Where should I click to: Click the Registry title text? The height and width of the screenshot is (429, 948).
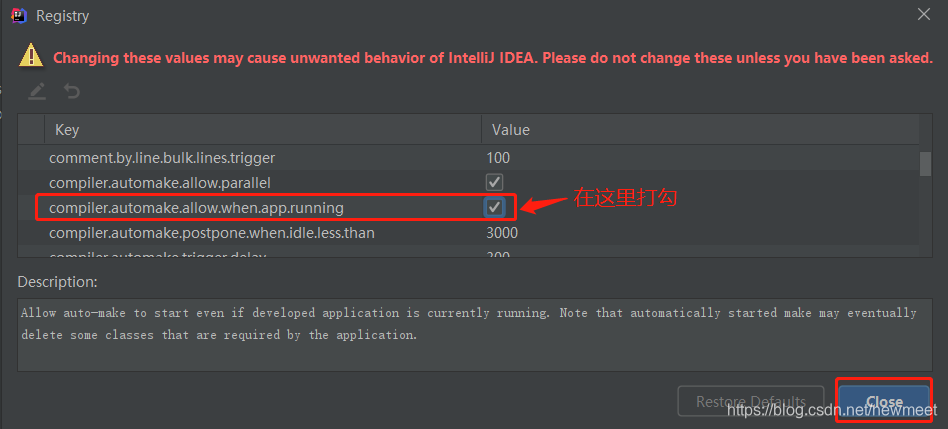click(62, 16)
